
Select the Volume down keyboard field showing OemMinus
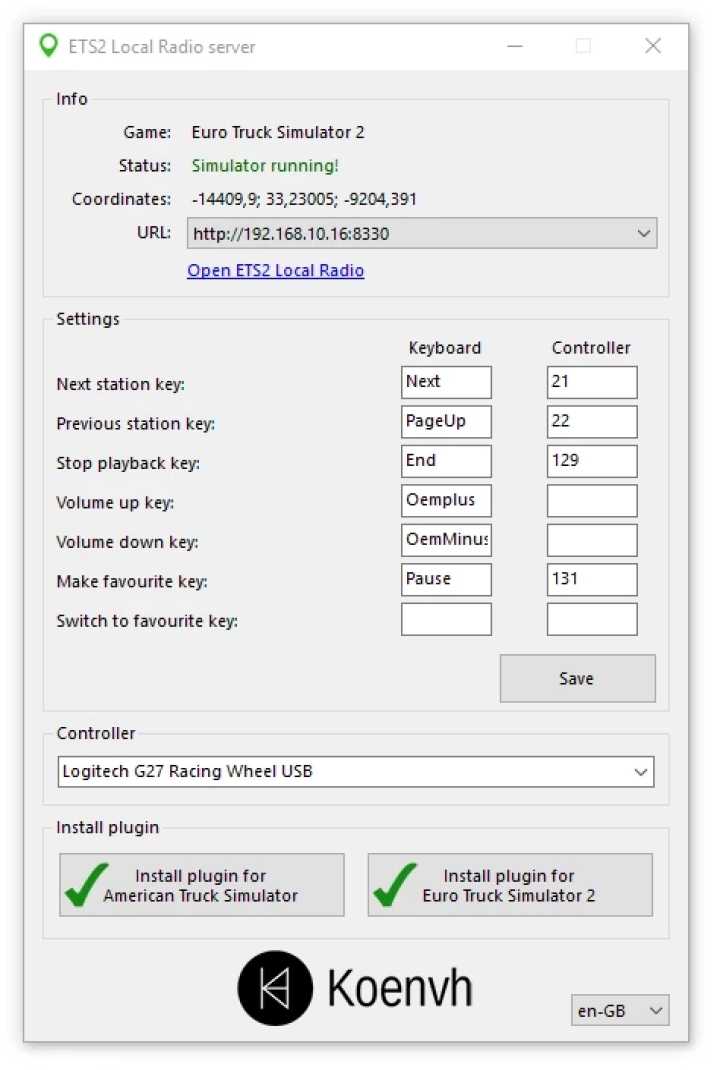point(445,540)
